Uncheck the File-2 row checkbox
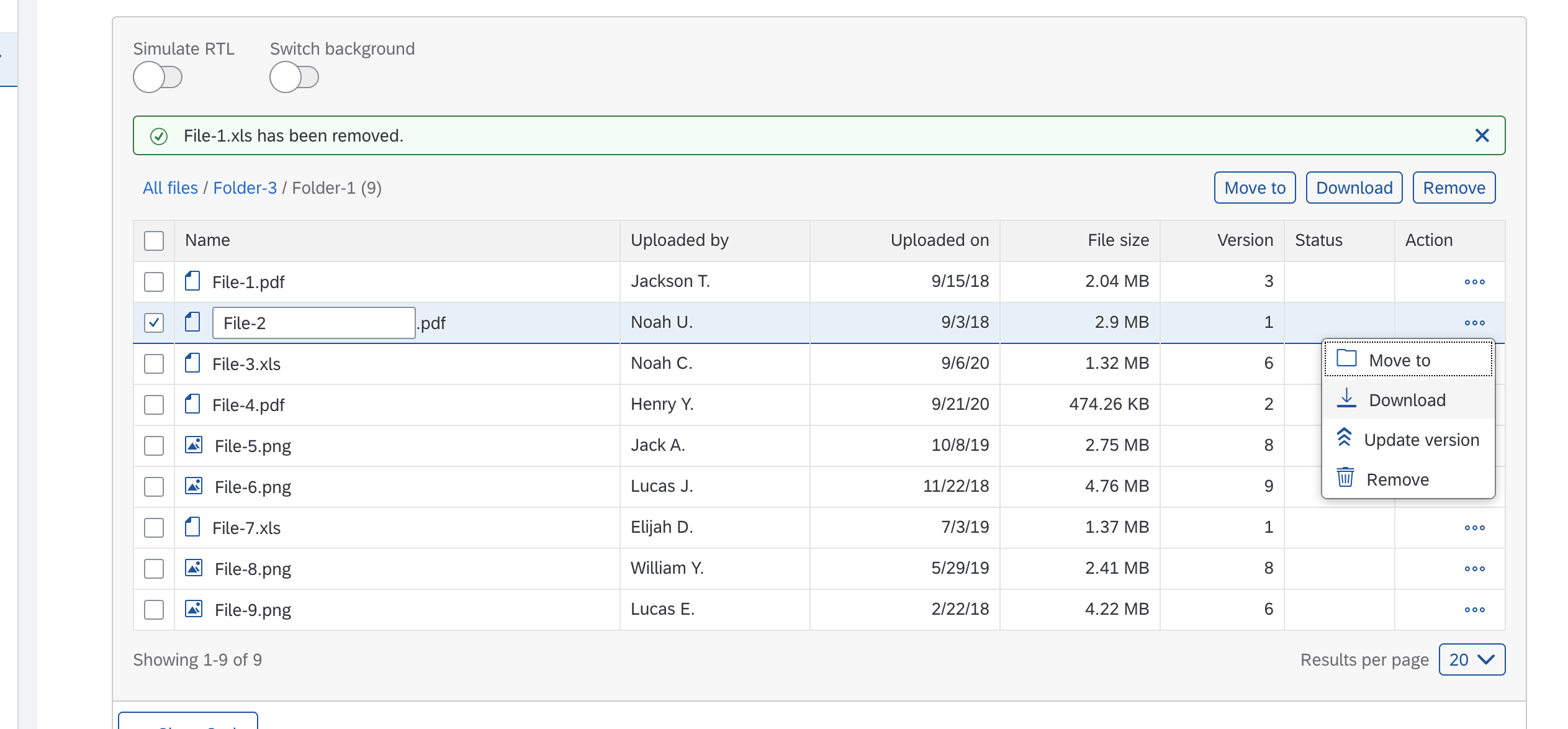The width and height of the screenshot is (1568, 729). [x=154, y=323]
